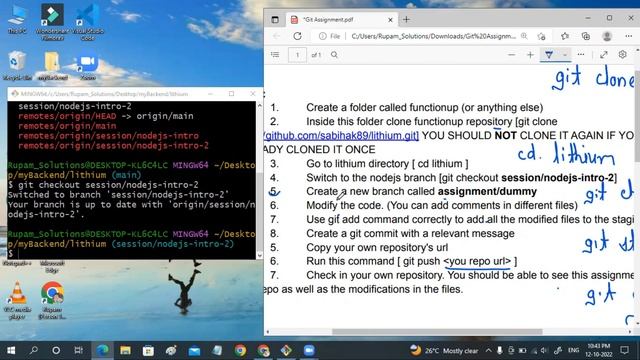
Task: Click 'you repo url' text in PDF
Action: coord(477,261)
